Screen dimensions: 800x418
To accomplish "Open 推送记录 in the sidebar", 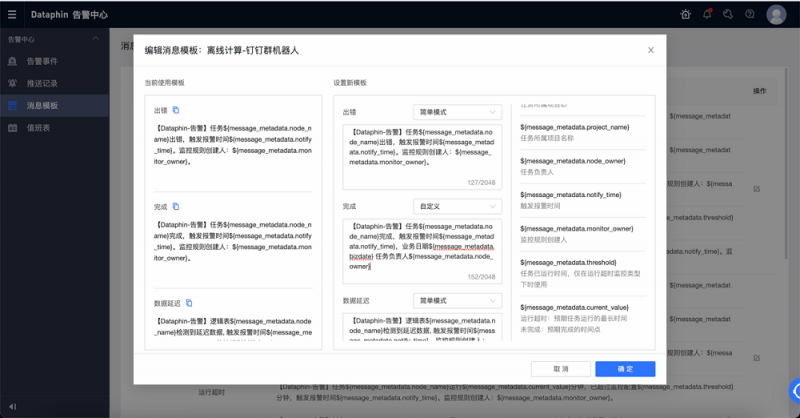I will pos(42,83).
